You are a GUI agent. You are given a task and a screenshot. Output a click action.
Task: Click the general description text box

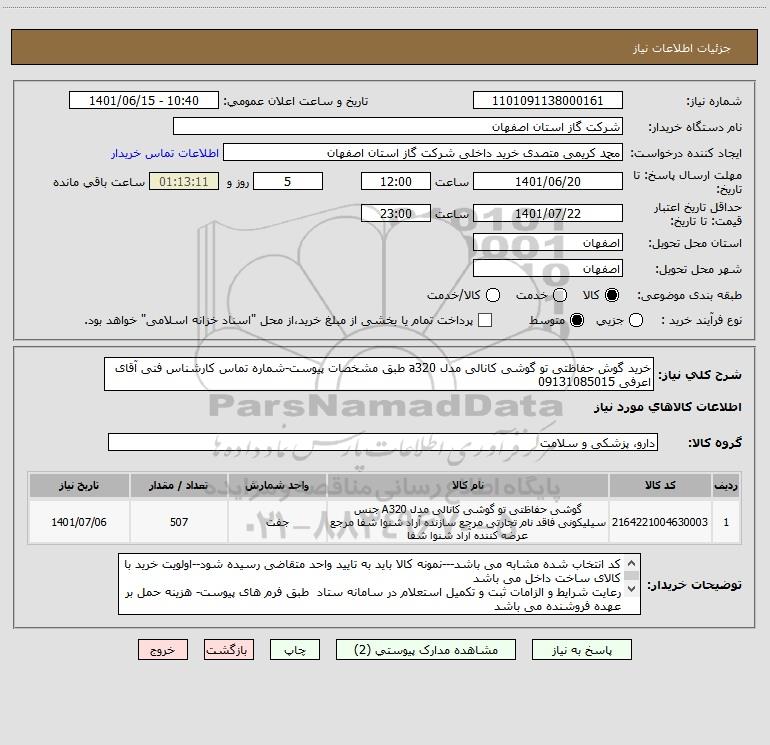point(379,374)
